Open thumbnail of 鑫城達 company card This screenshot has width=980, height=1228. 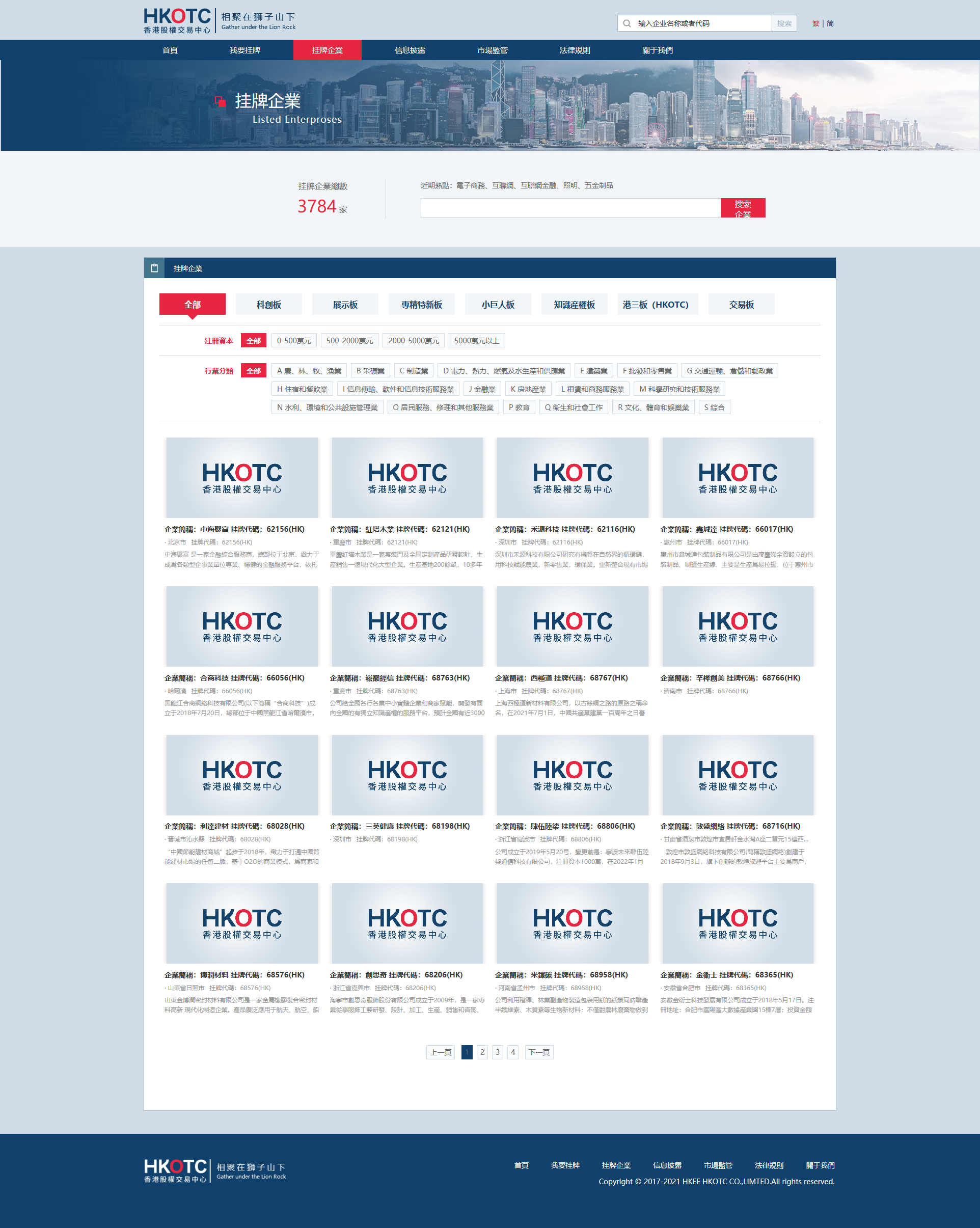pyautogui.click(x=738, y=477)
